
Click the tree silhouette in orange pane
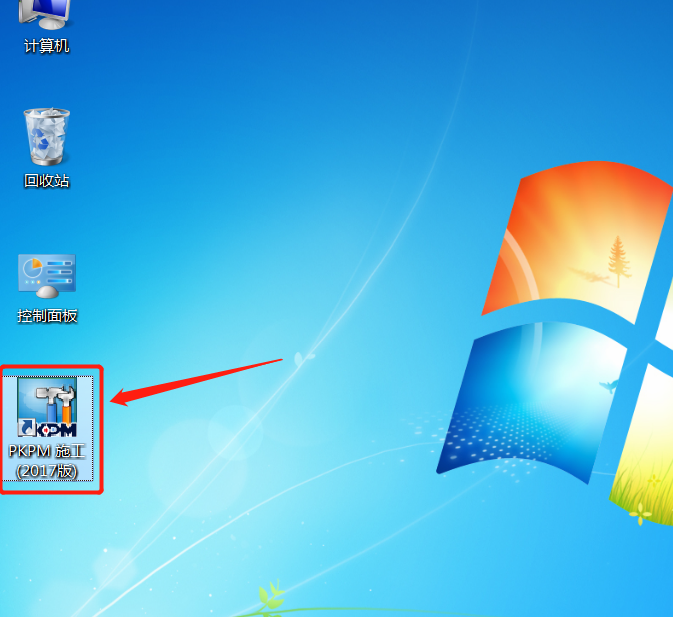[x=617, y=261]
